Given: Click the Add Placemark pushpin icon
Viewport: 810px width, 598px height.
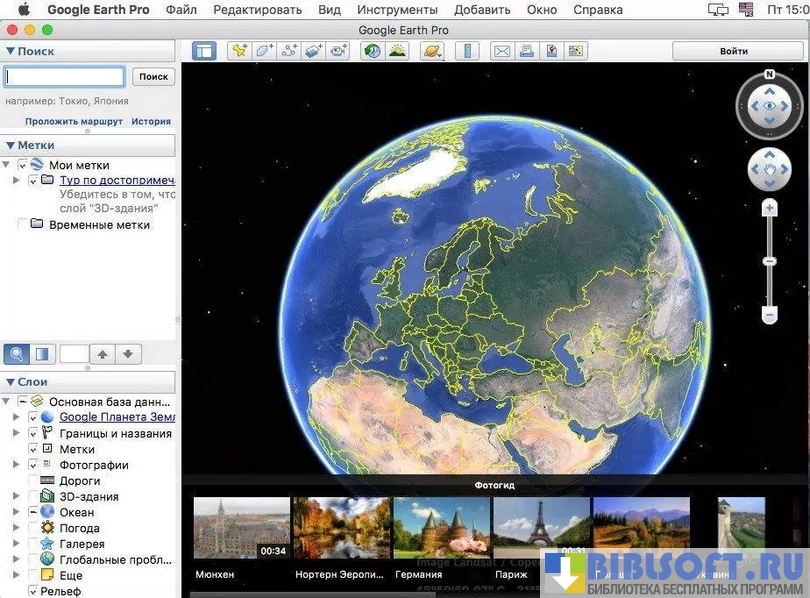Looking at the screenshot, I should [x=239, y=51].
